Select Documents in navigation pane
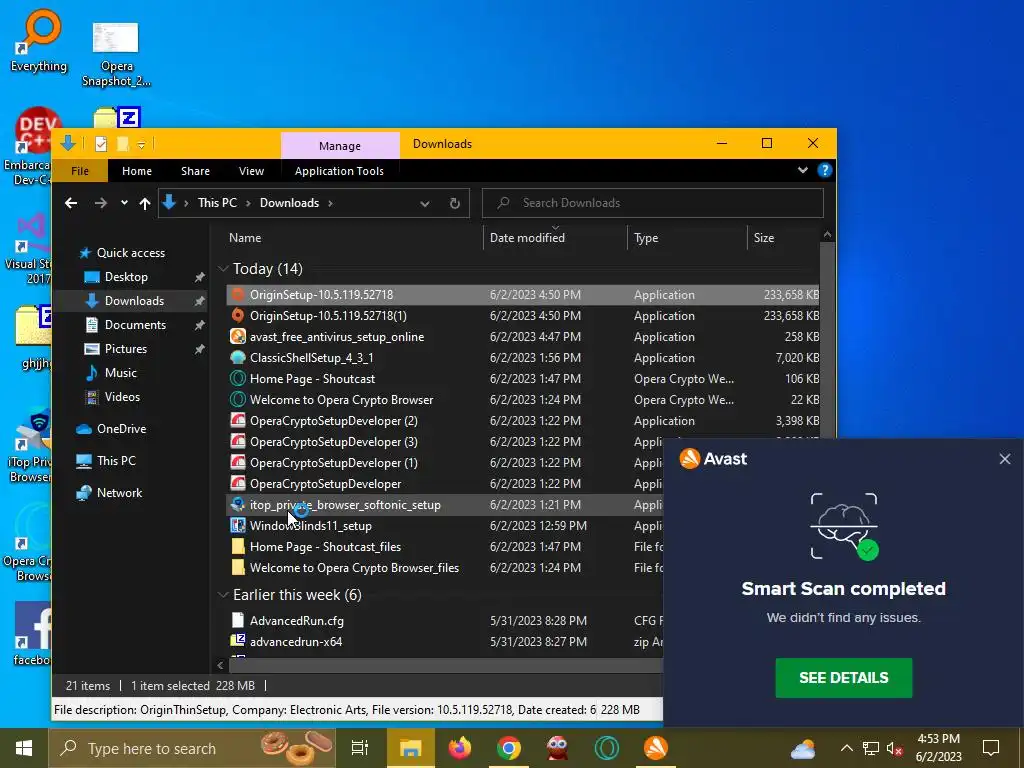 [x=135, y=325]
